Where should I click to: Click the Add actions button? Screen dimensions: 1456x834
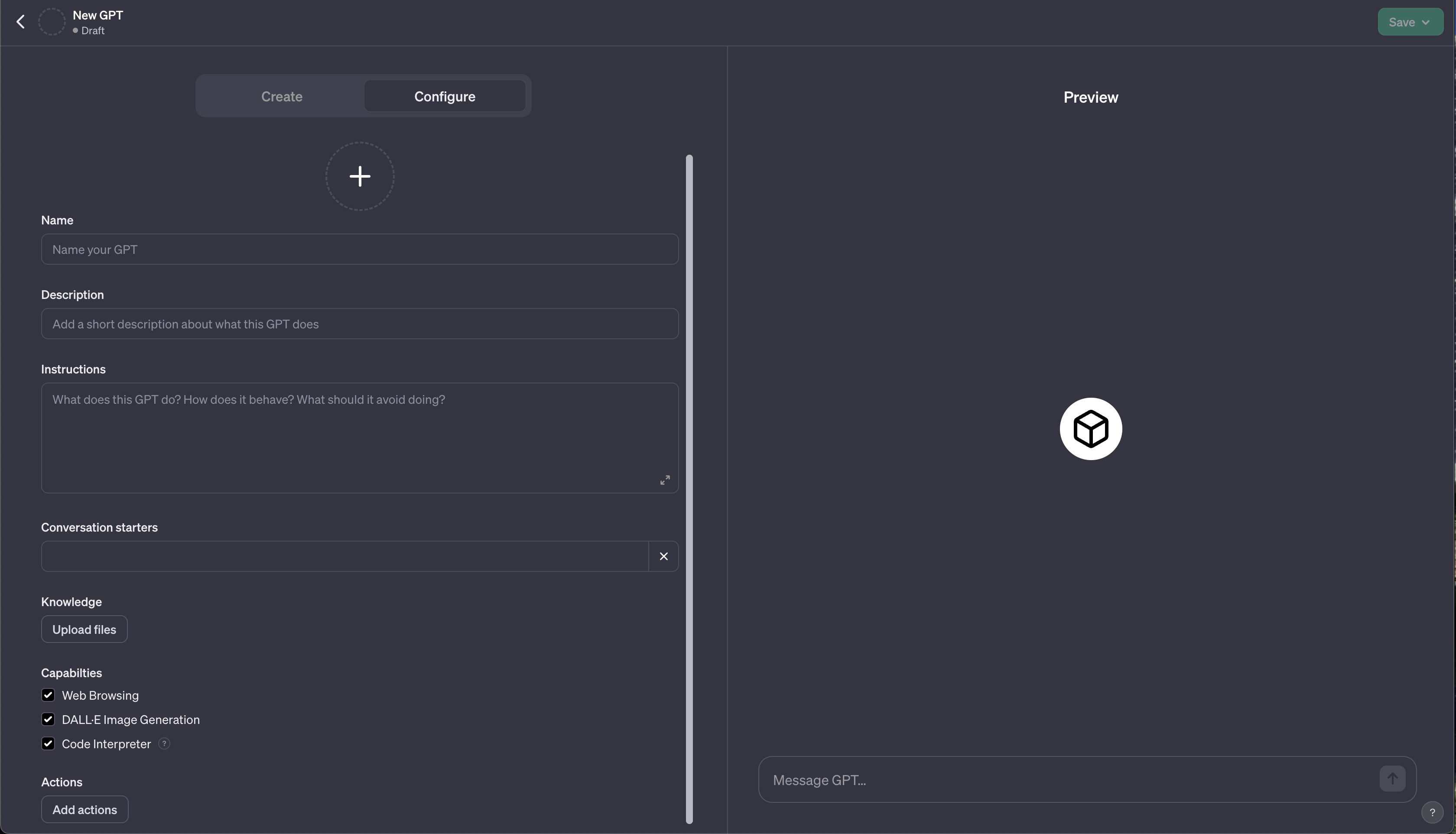84,809
